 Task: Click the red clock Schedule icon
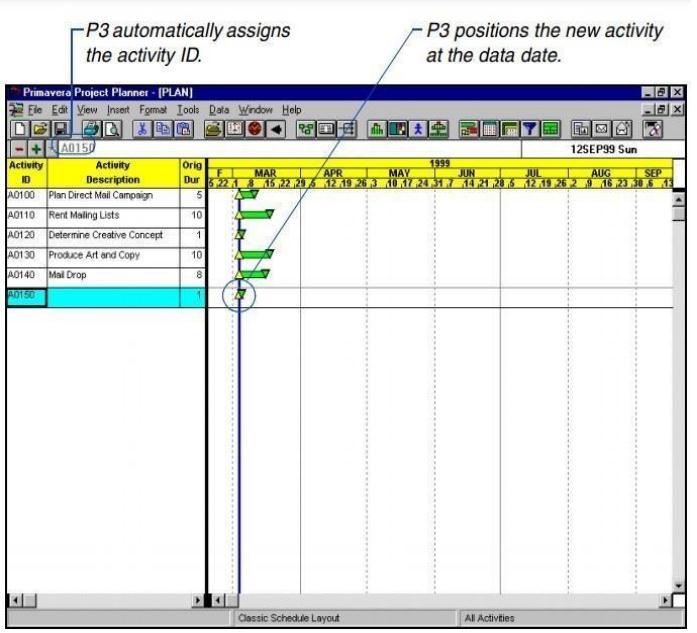tap(255, 129)
